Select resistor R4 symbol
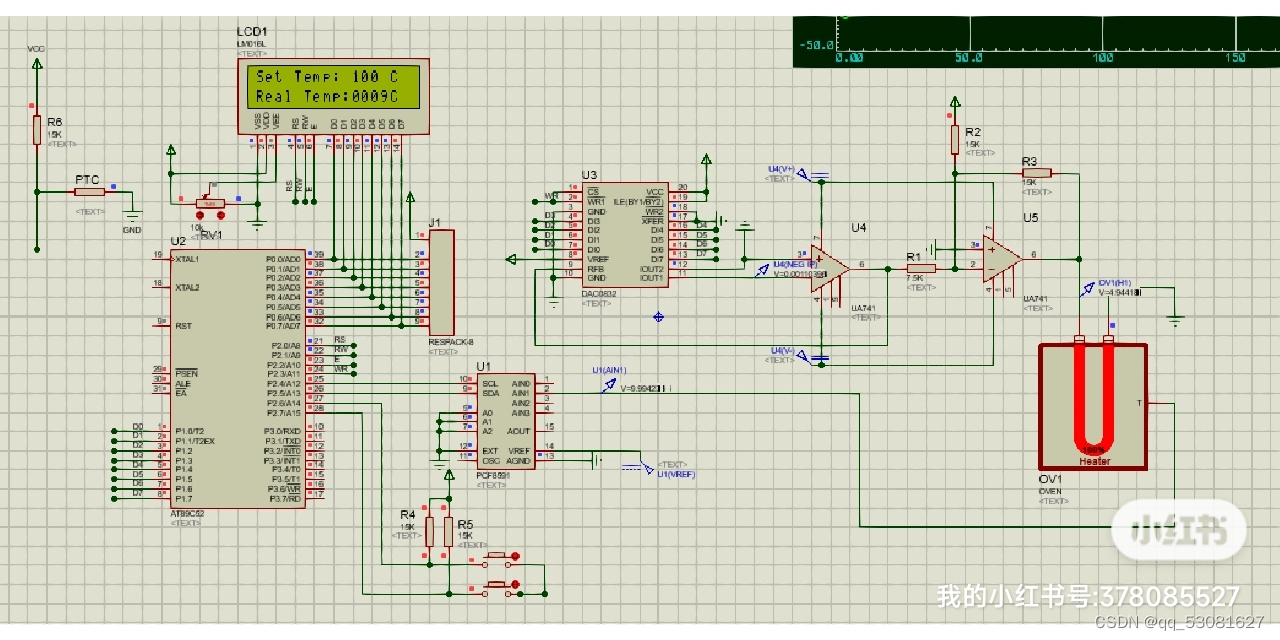 (x=430, y=531)
